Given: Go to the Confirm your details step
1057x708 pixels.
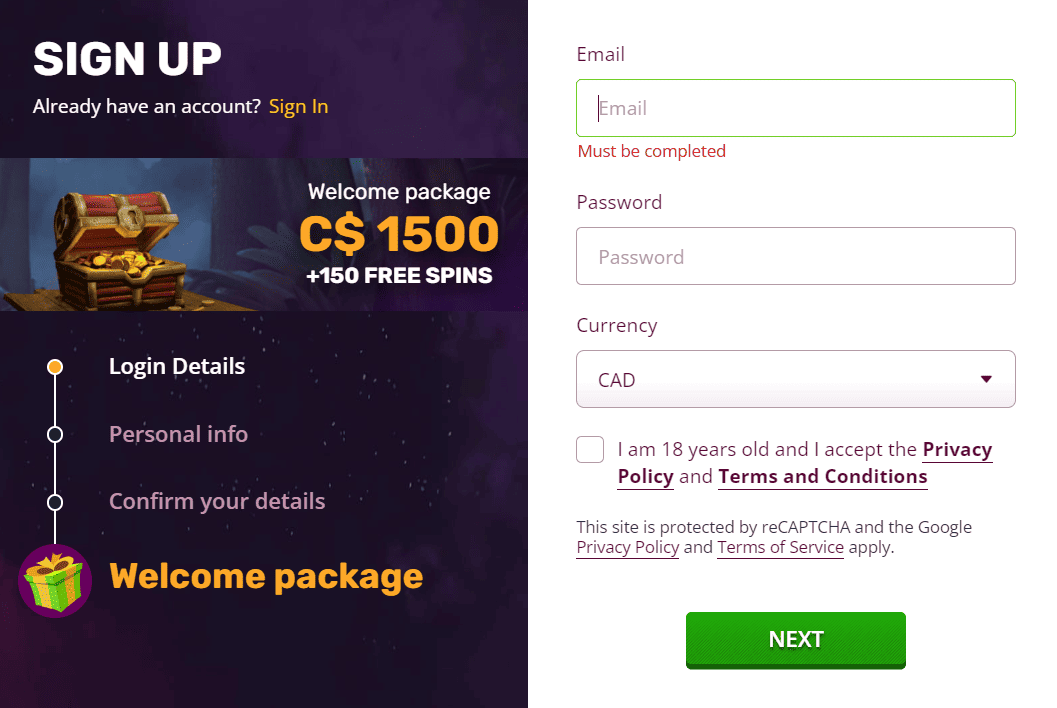Looking at the screenshot, I should point(217,502).
